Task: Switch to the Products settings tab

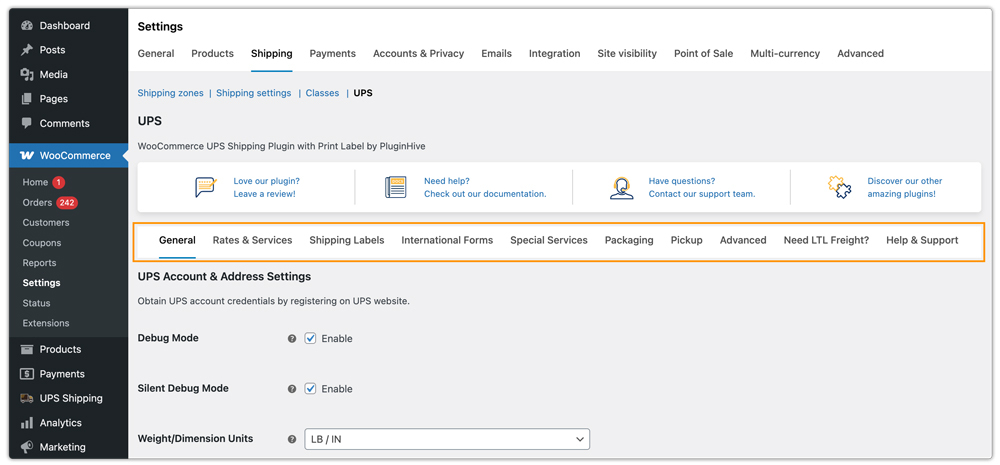Action: tap(212, 54)
